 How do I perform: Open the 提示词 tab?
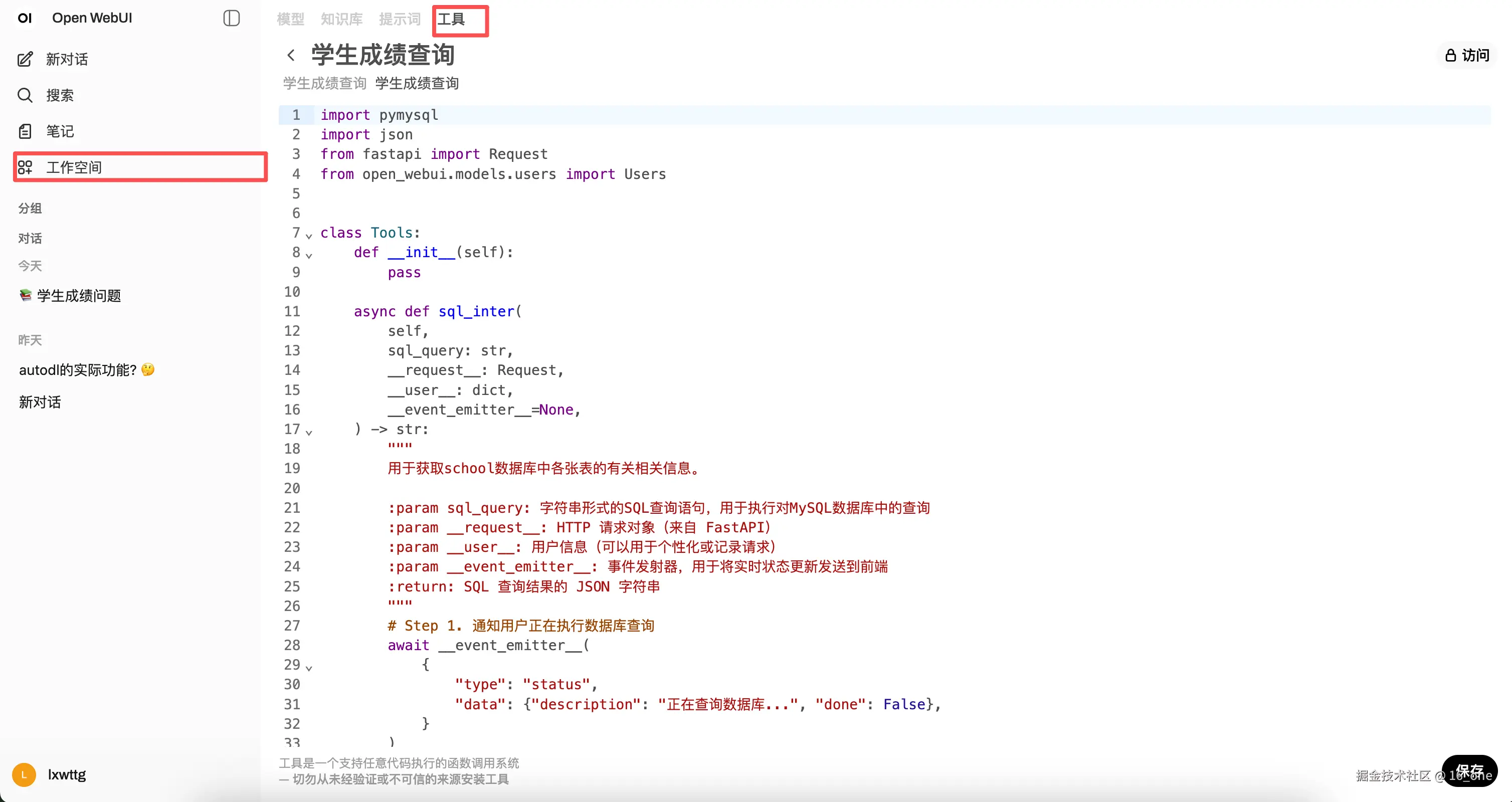[x=400, y=20]
